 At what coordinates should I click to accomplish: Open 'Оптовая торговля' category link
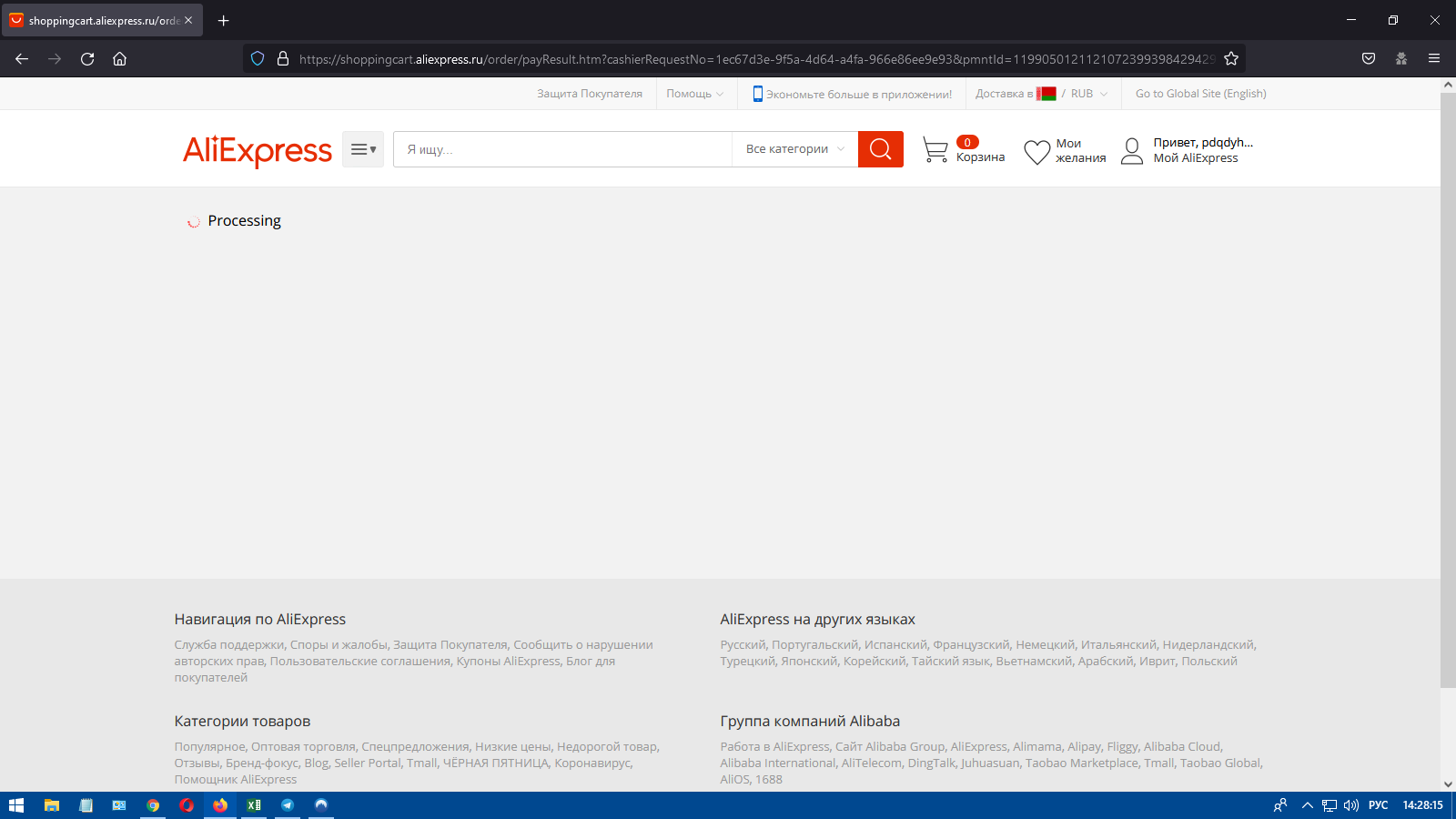tap(303, 747)
